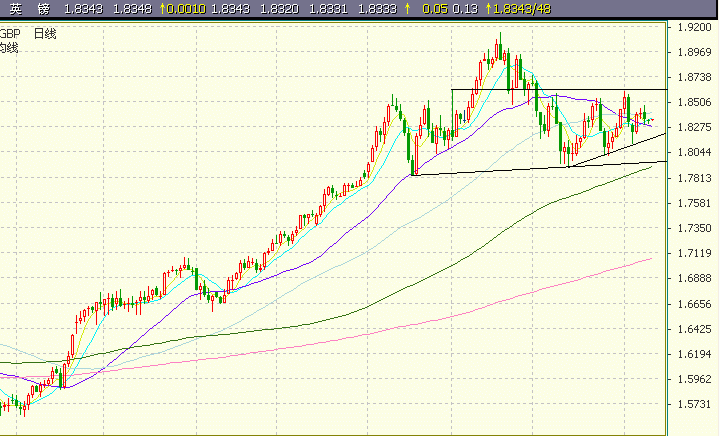Click the 1.6656 price axis label
This screenshot has width=720, height=436.
click(x=695, y=304)
